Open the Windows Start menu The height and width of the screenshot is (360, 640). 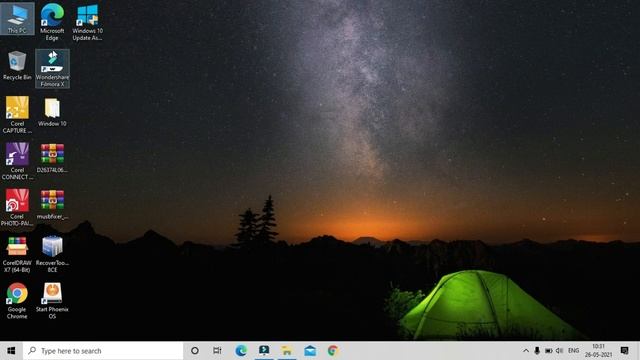11,351
